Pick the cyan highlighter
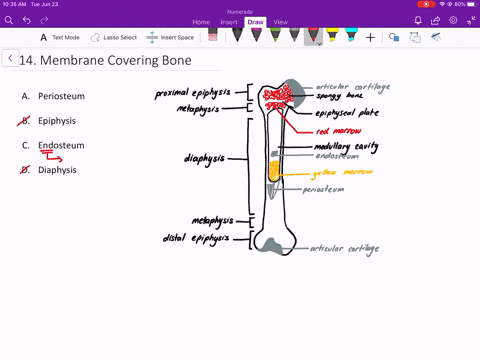 point(351,35)
